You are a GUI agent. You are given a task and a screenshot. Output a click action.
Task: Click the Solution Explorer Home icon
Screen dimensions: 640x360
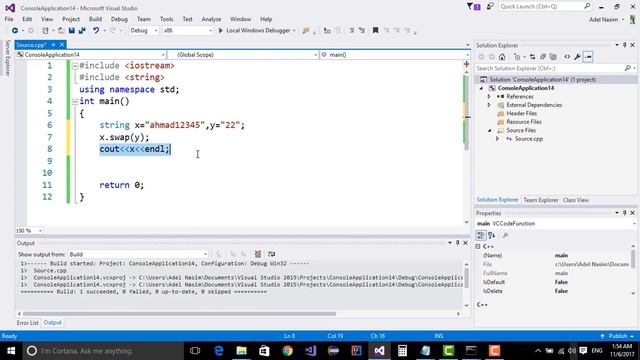pos(502,57)
